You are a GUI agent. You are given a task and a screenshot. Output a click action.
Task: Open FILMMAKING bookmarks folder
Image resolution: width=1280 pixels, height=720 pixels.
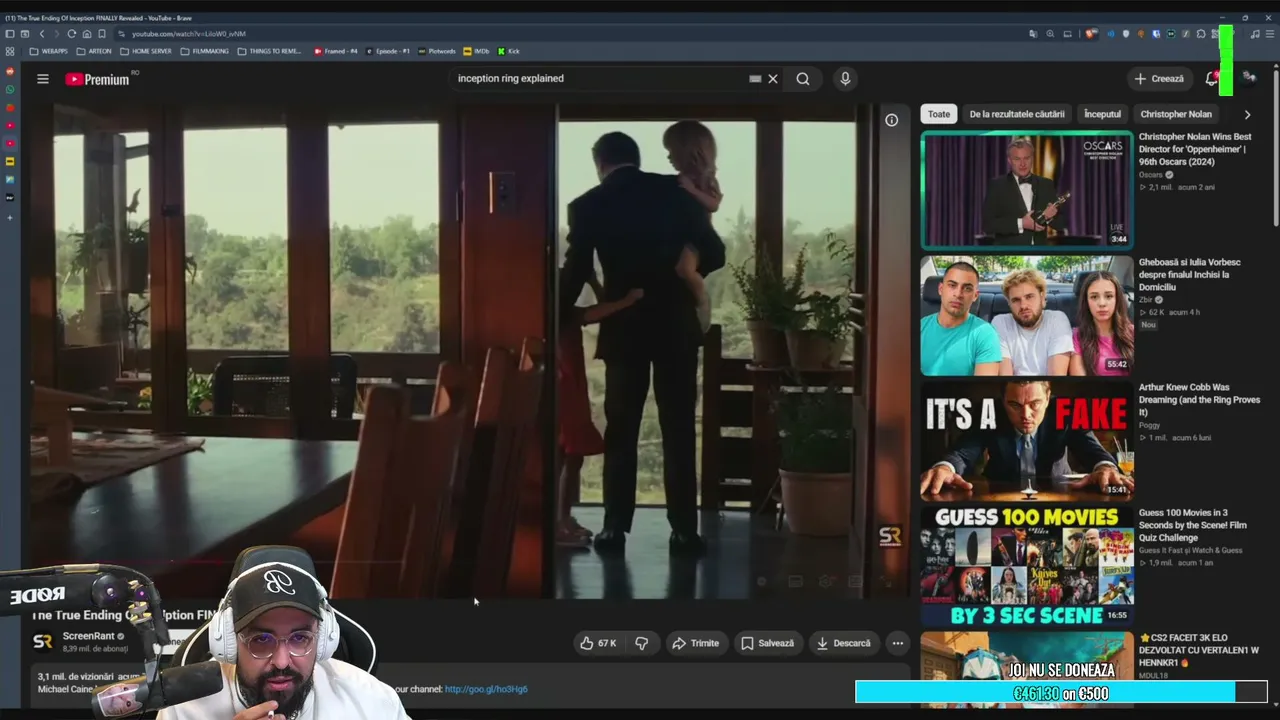204,51
